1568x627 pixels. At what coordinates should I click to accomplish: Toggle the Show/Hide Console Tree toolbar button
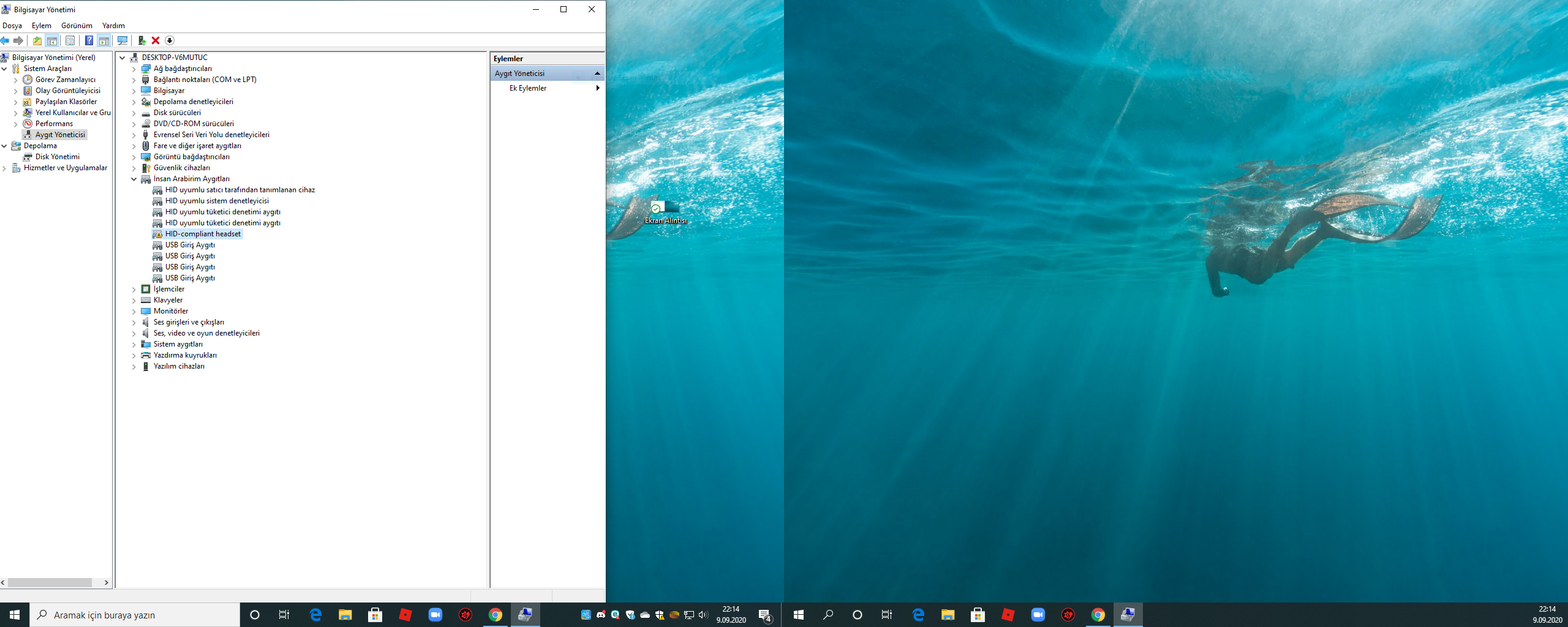(x=52, y=40)
